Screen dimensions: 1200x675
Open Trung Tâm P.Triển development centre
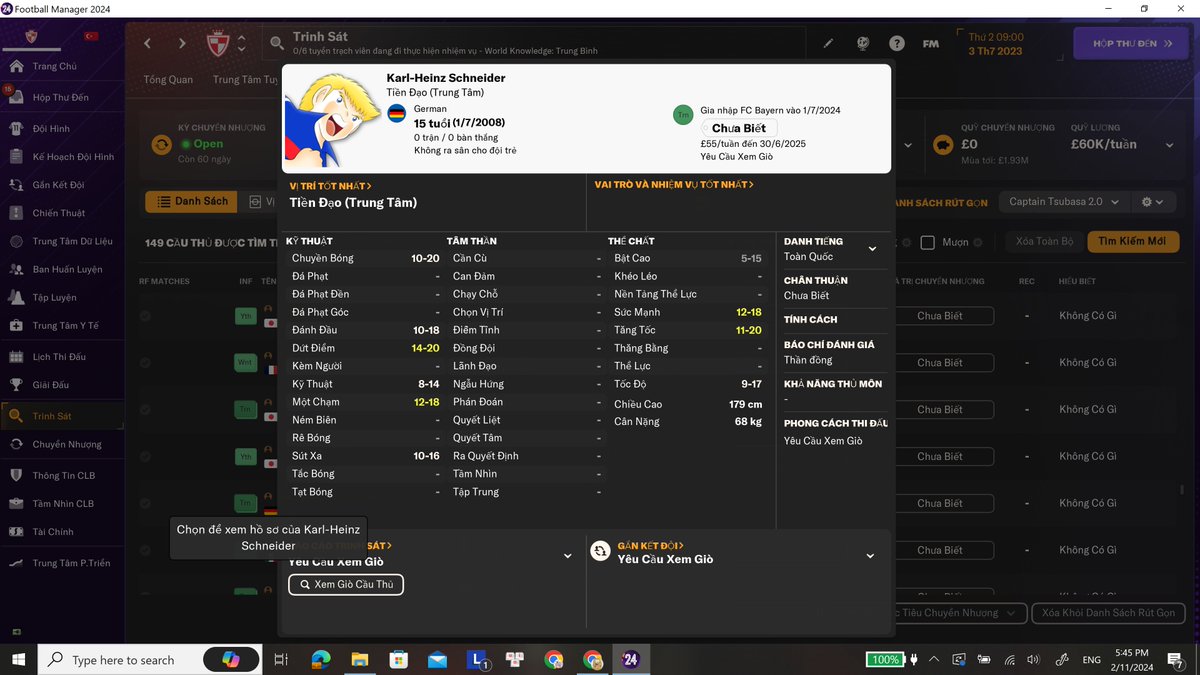(x=62, y=563)
